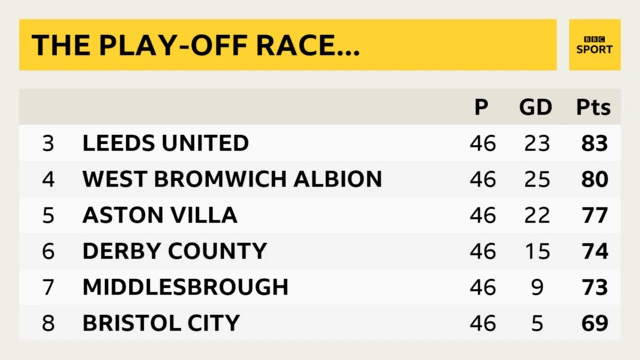
Task: Click West Bromwich Albion's 25 goal difference
Action: (x=537, y=179)
